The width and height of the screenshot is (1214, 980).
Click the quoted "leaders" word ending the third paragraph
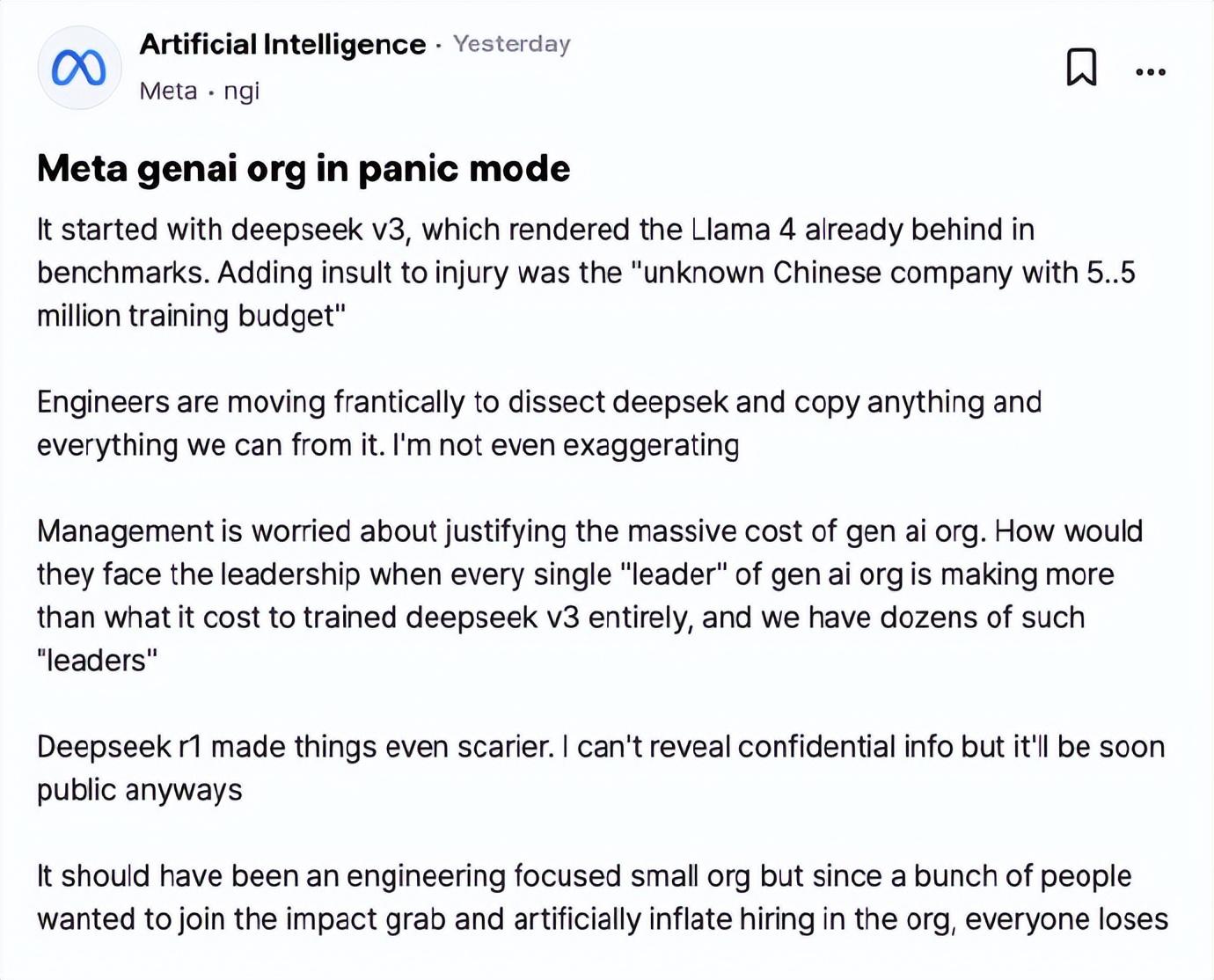[x=97, y=660]
